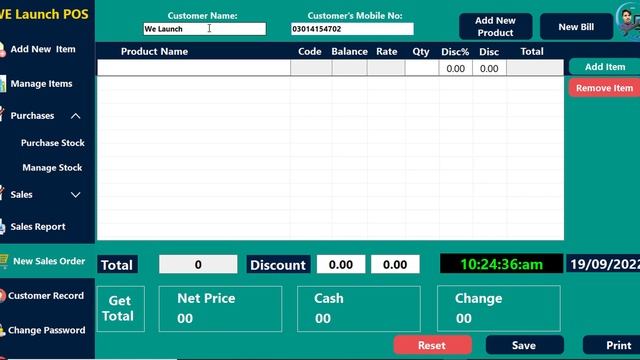Click the Manage Items sidebar icon

point(3,84)
